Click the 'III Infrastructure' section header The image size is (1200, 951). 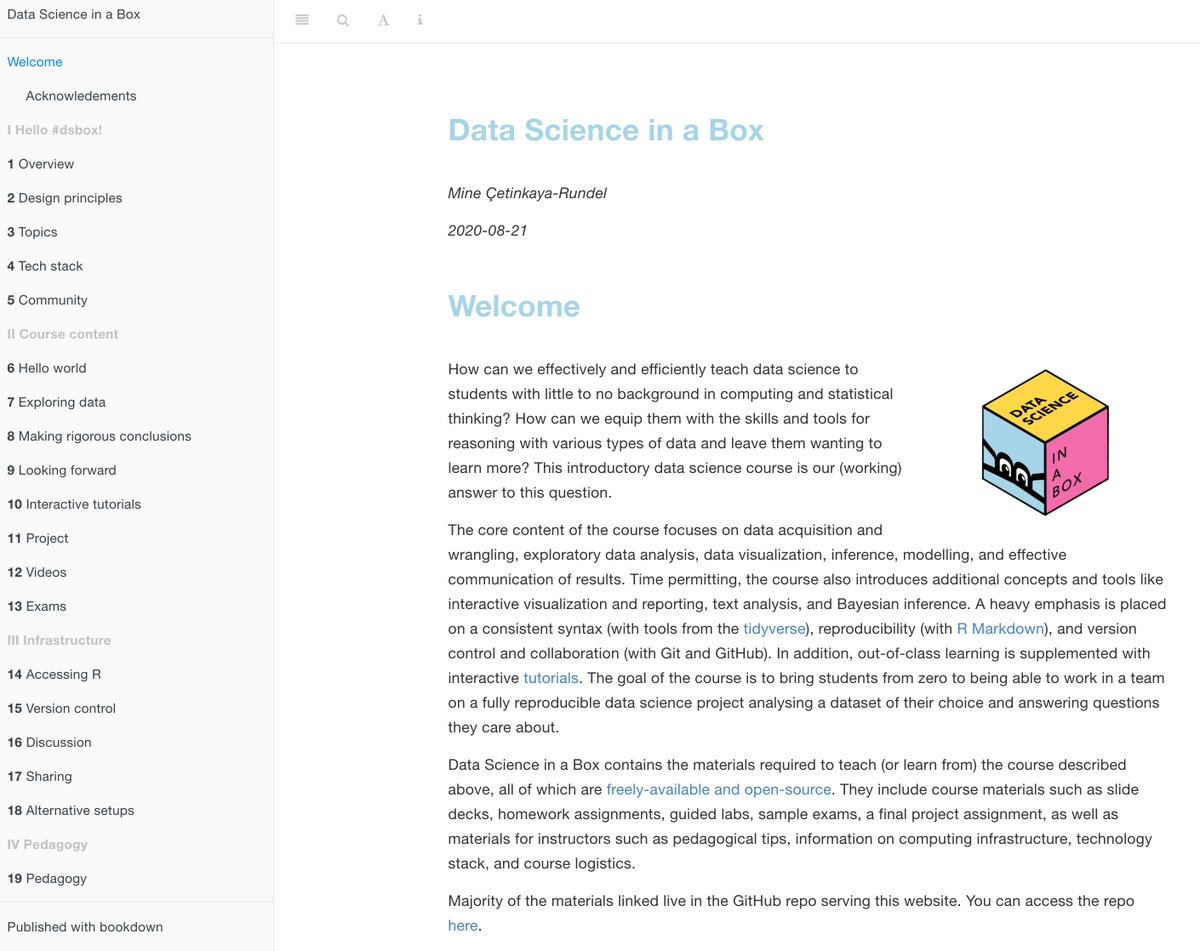[x=59, y=640]
